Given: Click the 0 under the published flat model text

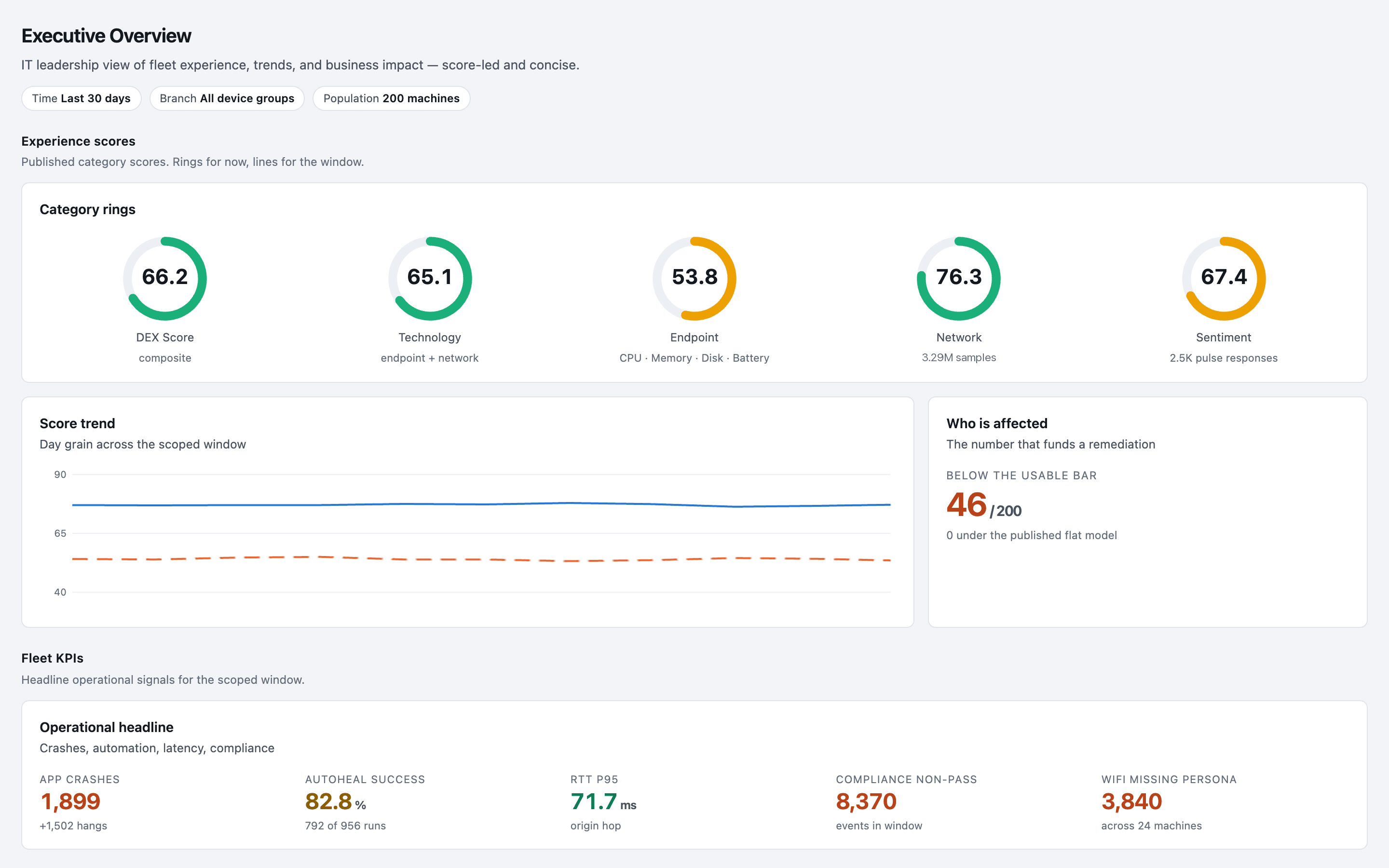Looking at the screenshot, I should click(1032, 535).
